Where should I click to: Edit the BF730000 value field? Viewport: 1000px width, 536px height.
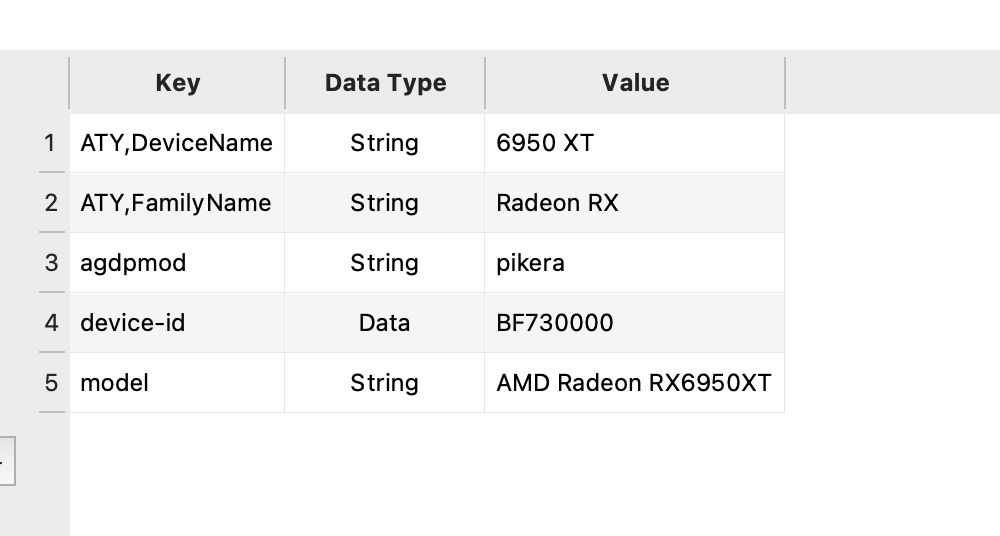click(x=635, y=323)
